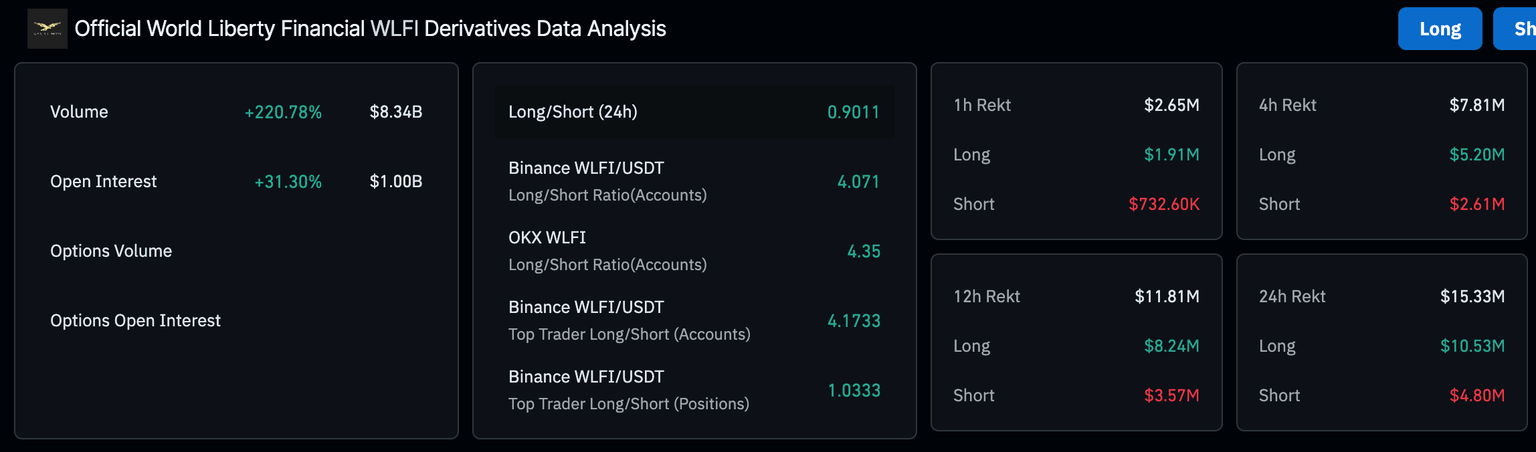Click the $1.00B open interest value
Image resolution: width=1536 pixels, height=452 pixels.
(396, 182)
